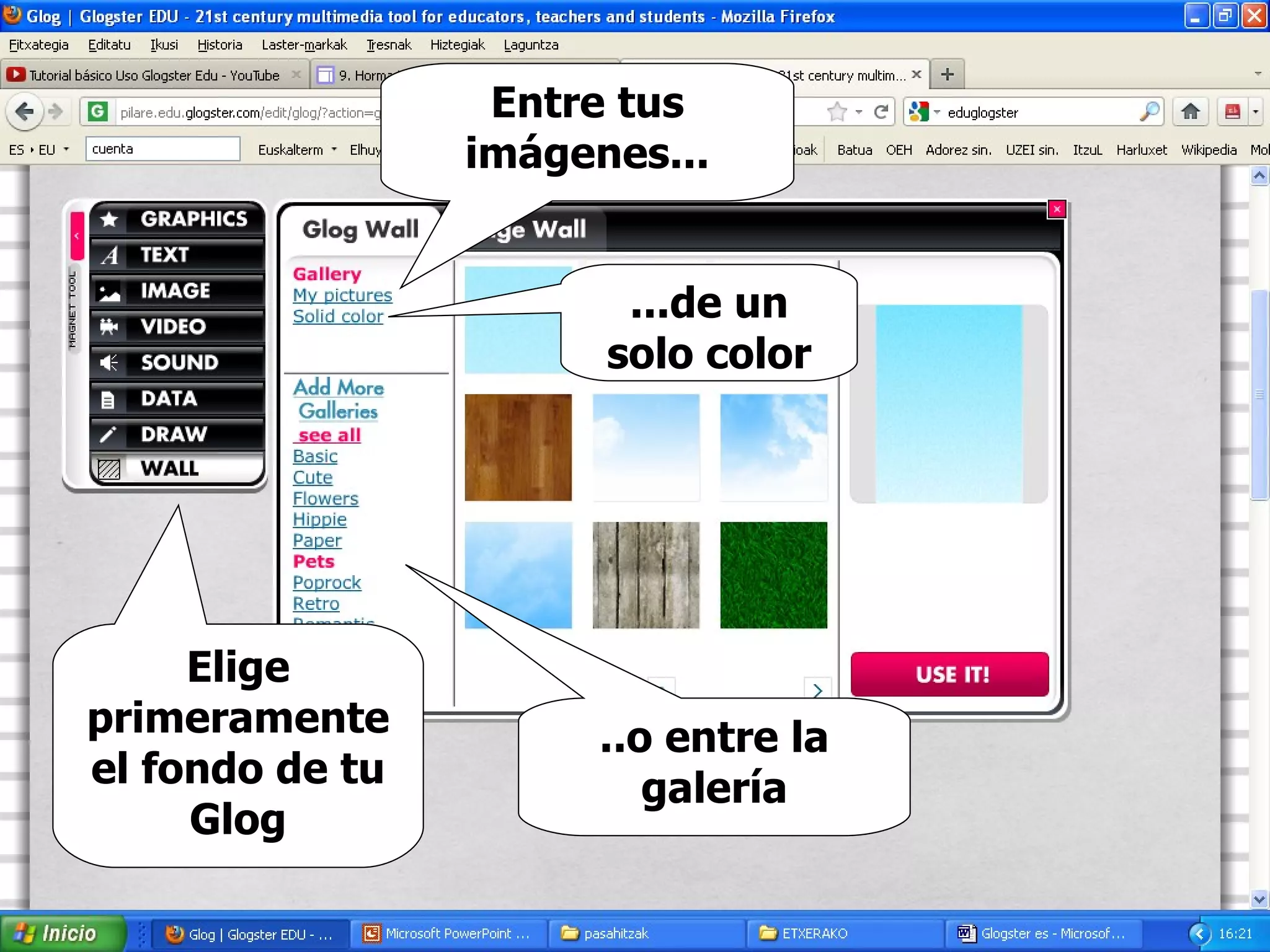
Task: Close the YouTube tutorial tab
Action: [x=296, y=74]
